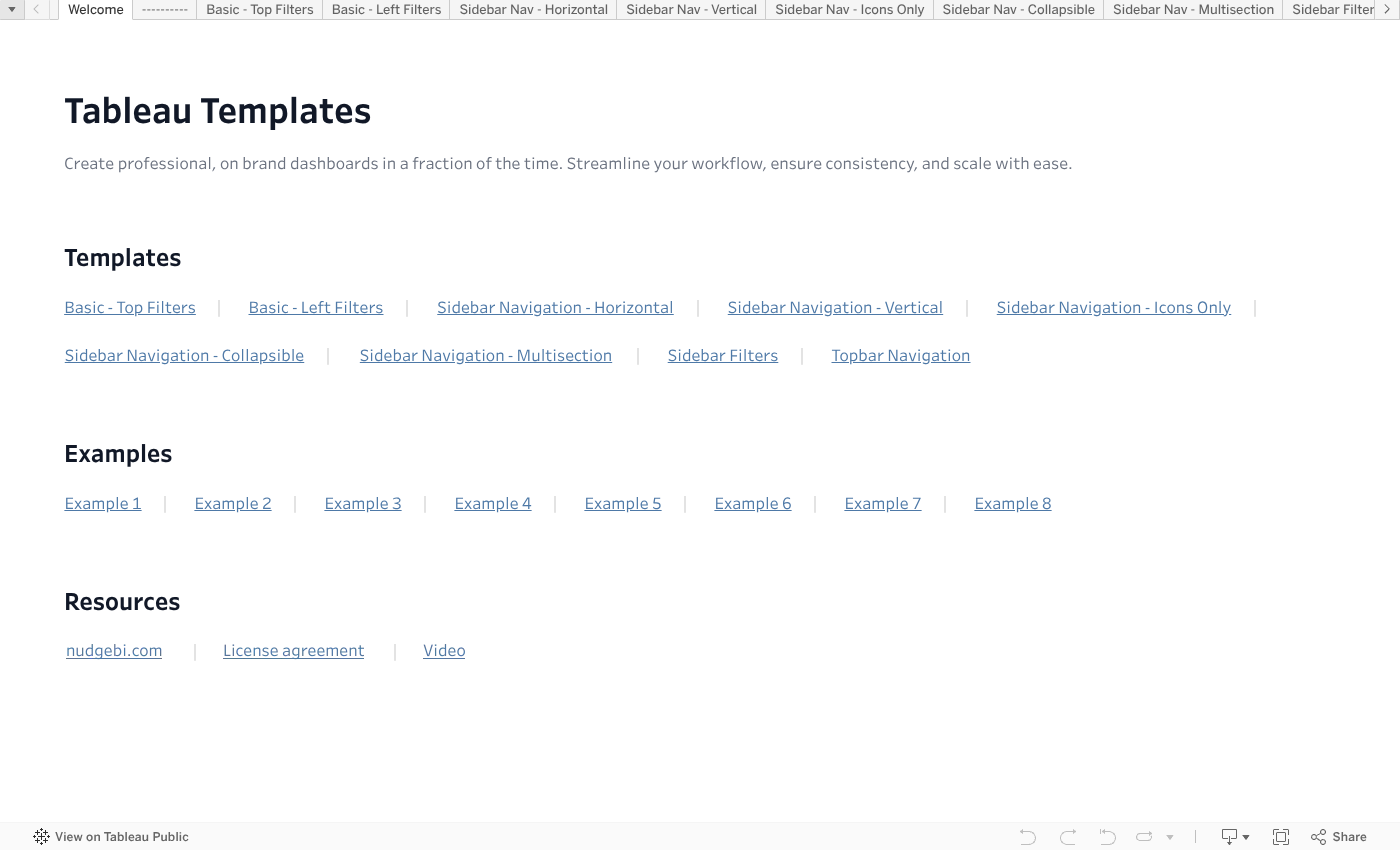This screenshot has width=1400, height=850.
Task: Open Sidebar Navigation - Multisection link
Action: point(486,355)
